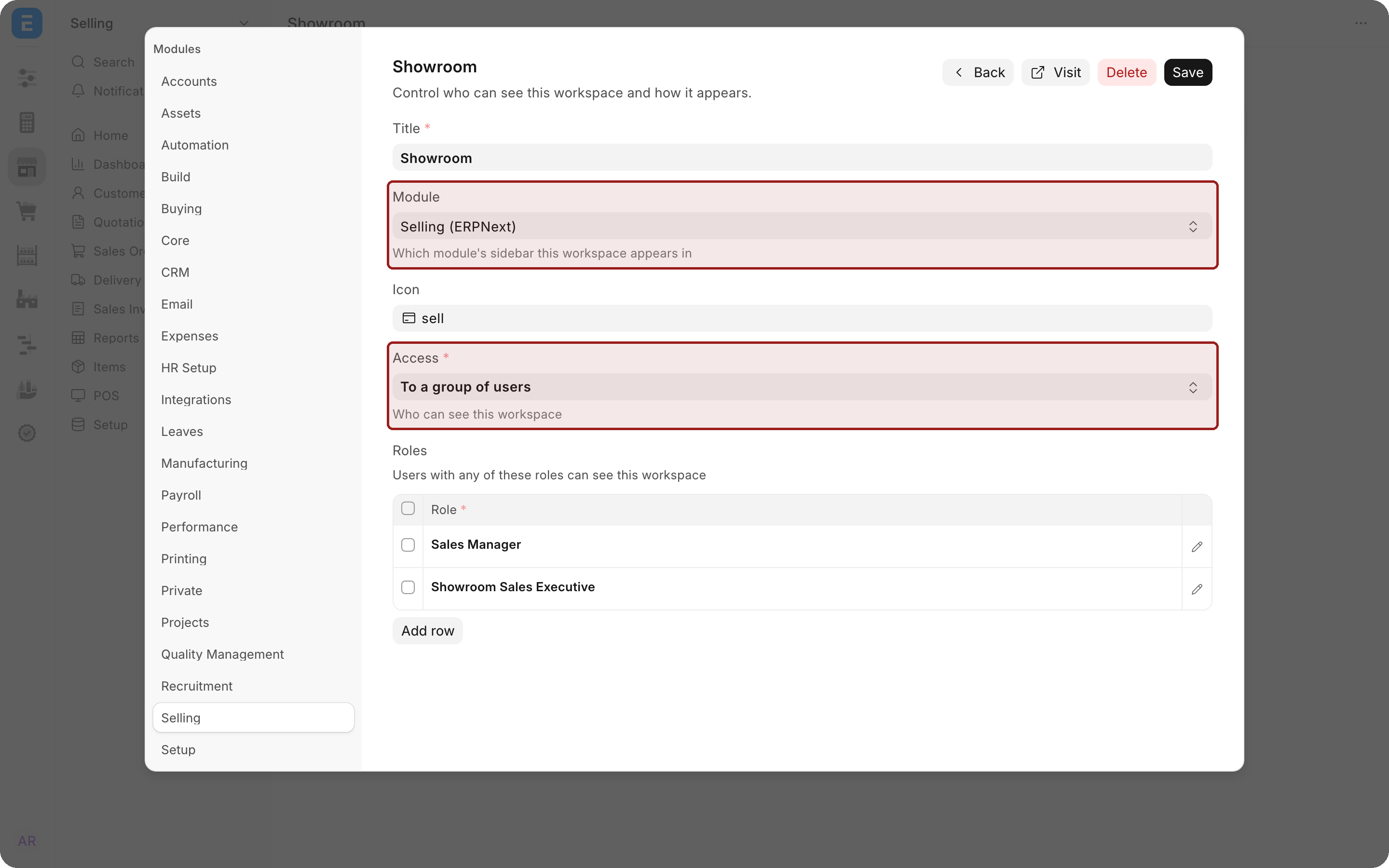Select Expenses in the Modules list

coord(254,336)
